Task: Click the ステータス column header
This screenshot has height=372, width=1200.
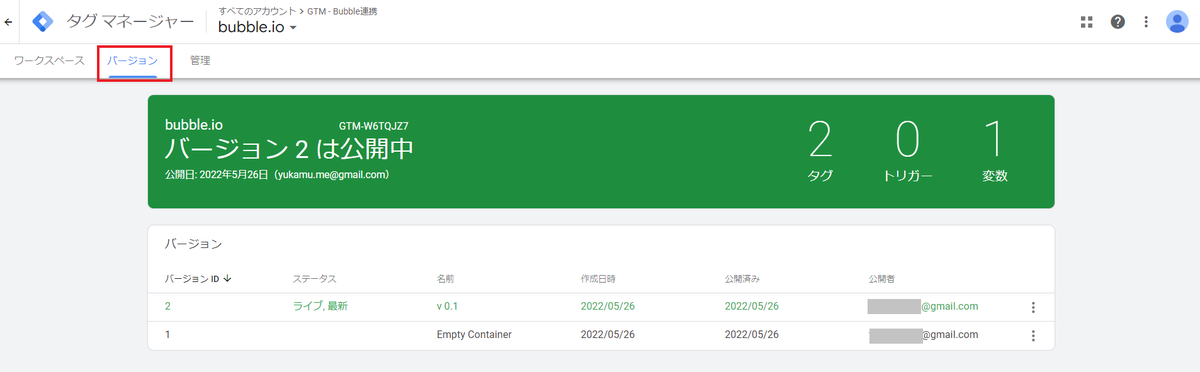Action: pyautogui.click(x=314, y=278)
